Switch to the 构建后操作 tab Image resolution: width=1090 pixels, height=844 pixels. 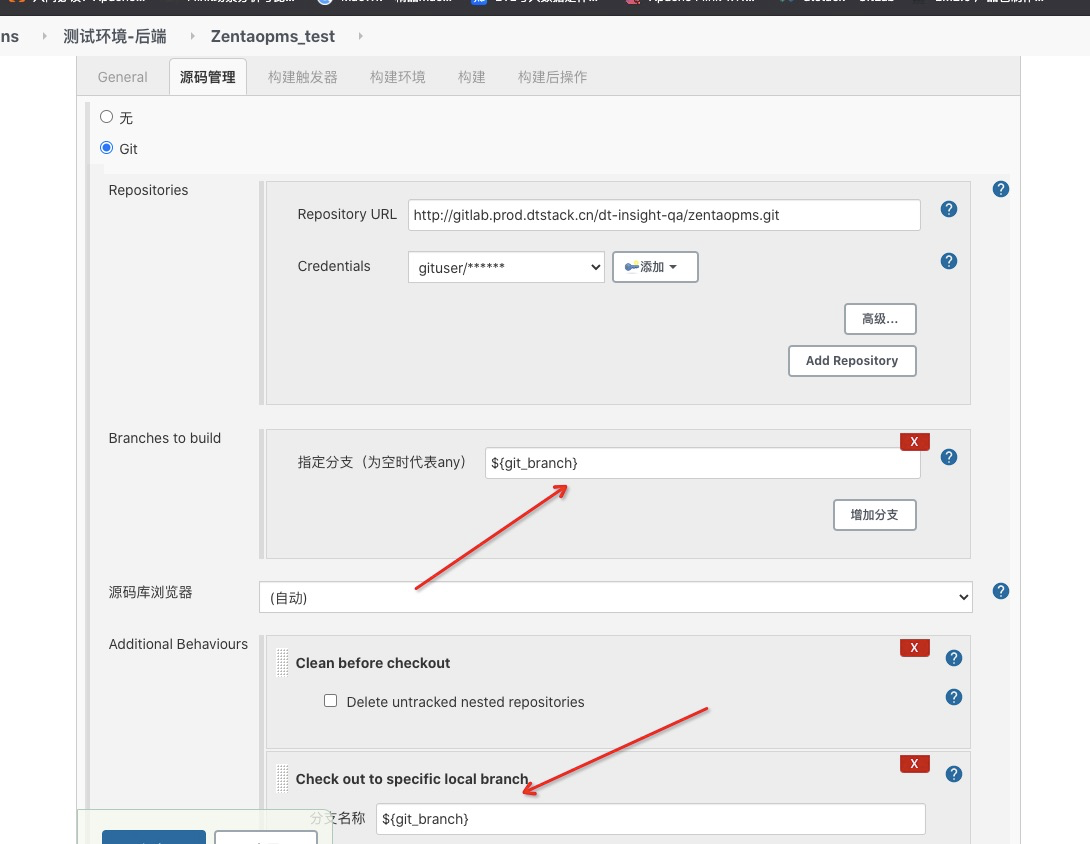pyautogui.click(x=553, y=77)
